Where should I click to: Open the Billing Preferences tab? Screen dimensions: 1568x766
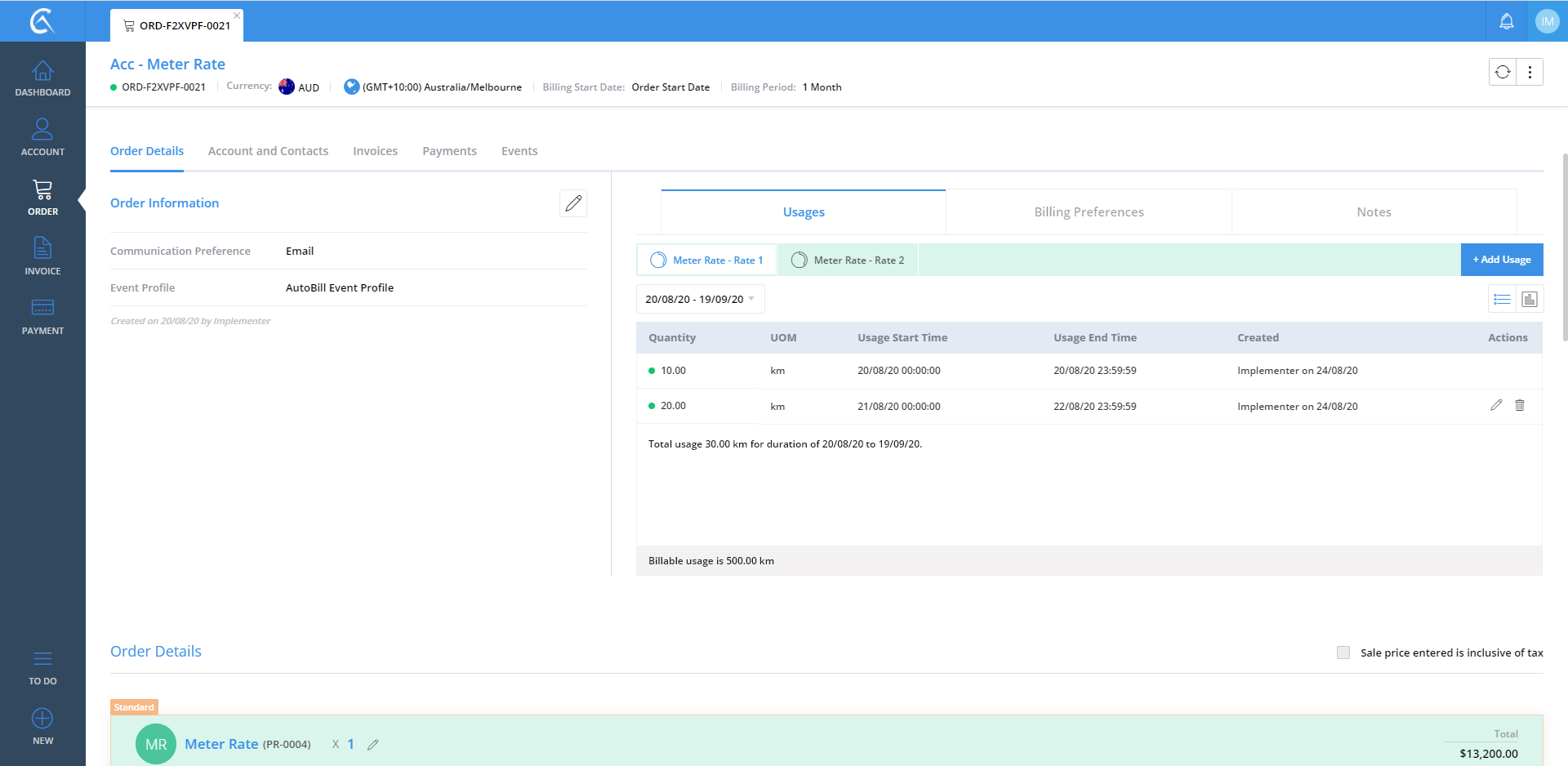[1089, 212]
